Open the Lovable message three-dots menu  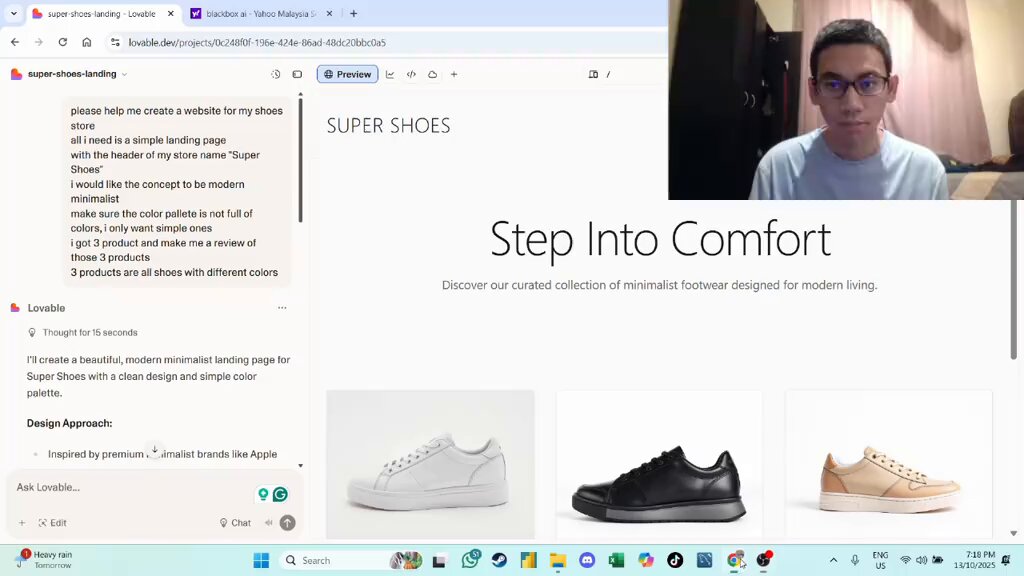tap(282, 308)
